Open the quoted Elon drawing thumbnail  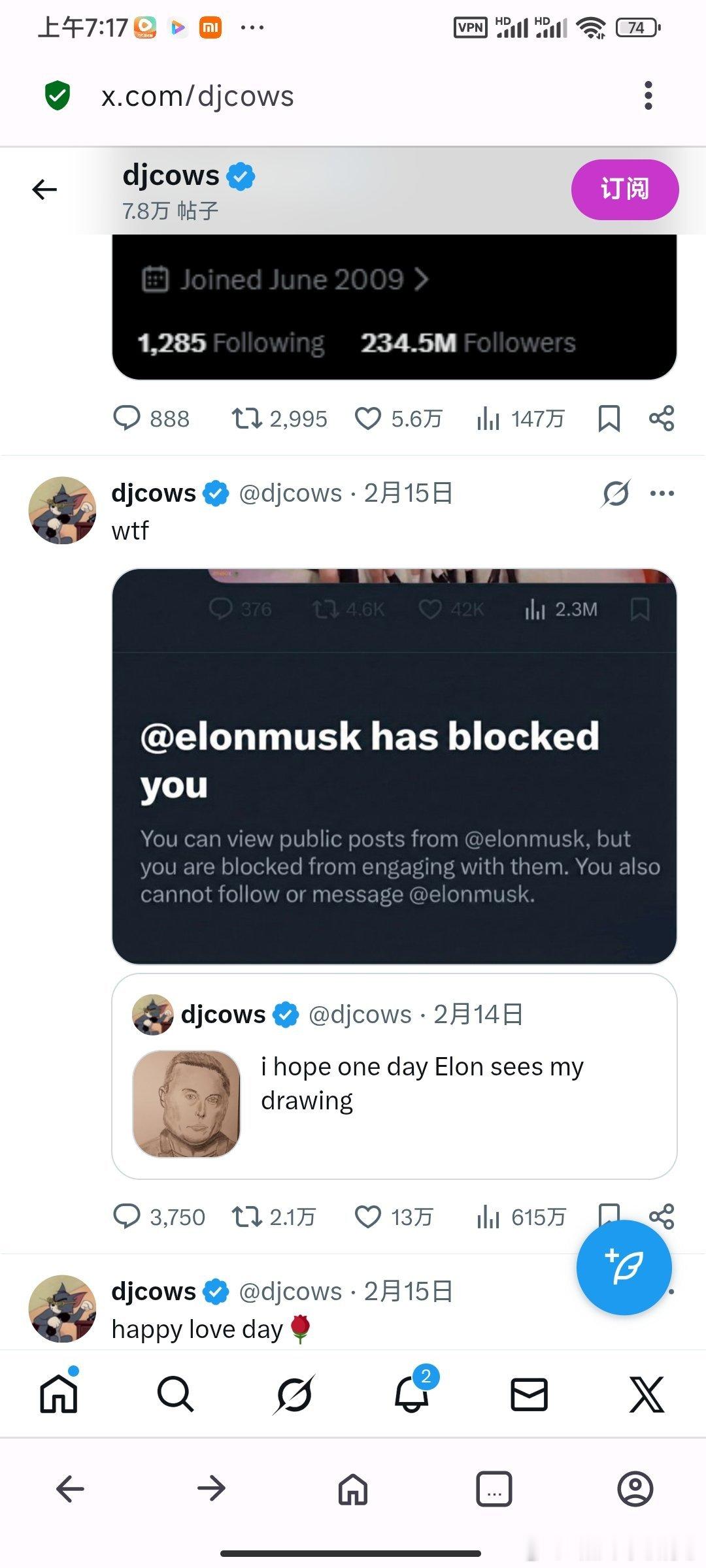(186, 1103)
